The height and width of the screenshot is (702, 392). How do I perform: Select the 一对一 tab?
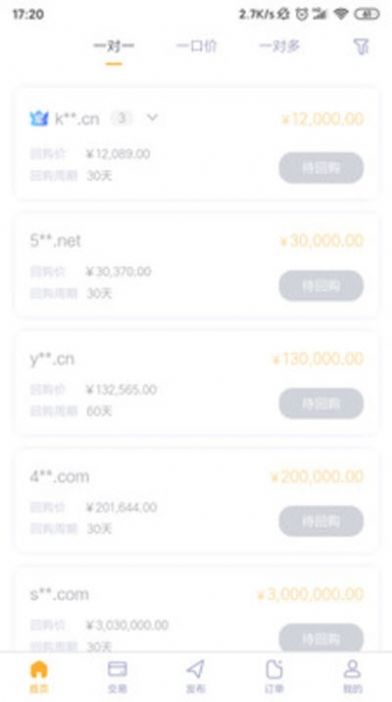click(x=114, y=46)
